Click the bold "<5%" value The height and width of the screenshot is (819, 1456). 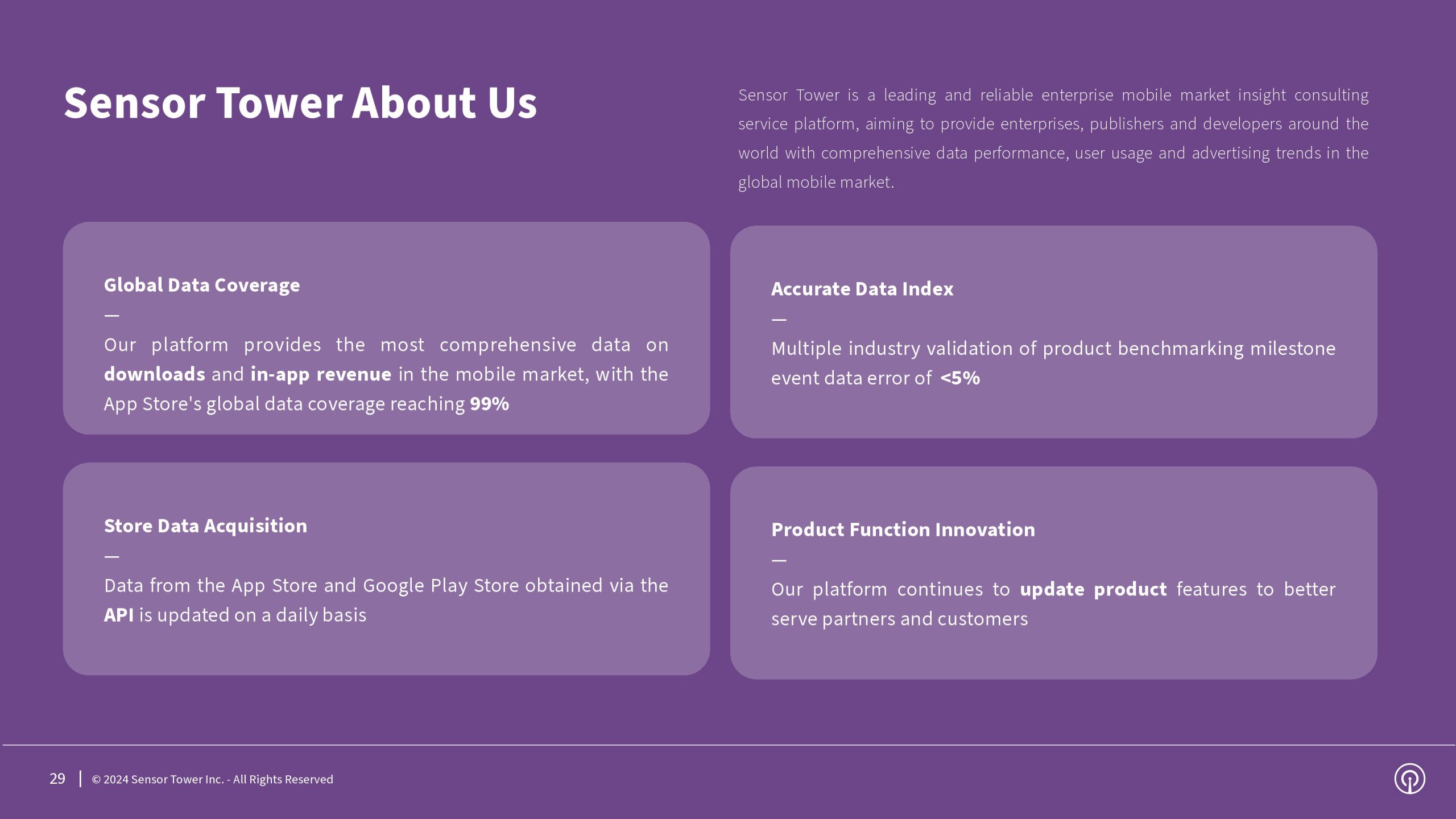point(960,378)
